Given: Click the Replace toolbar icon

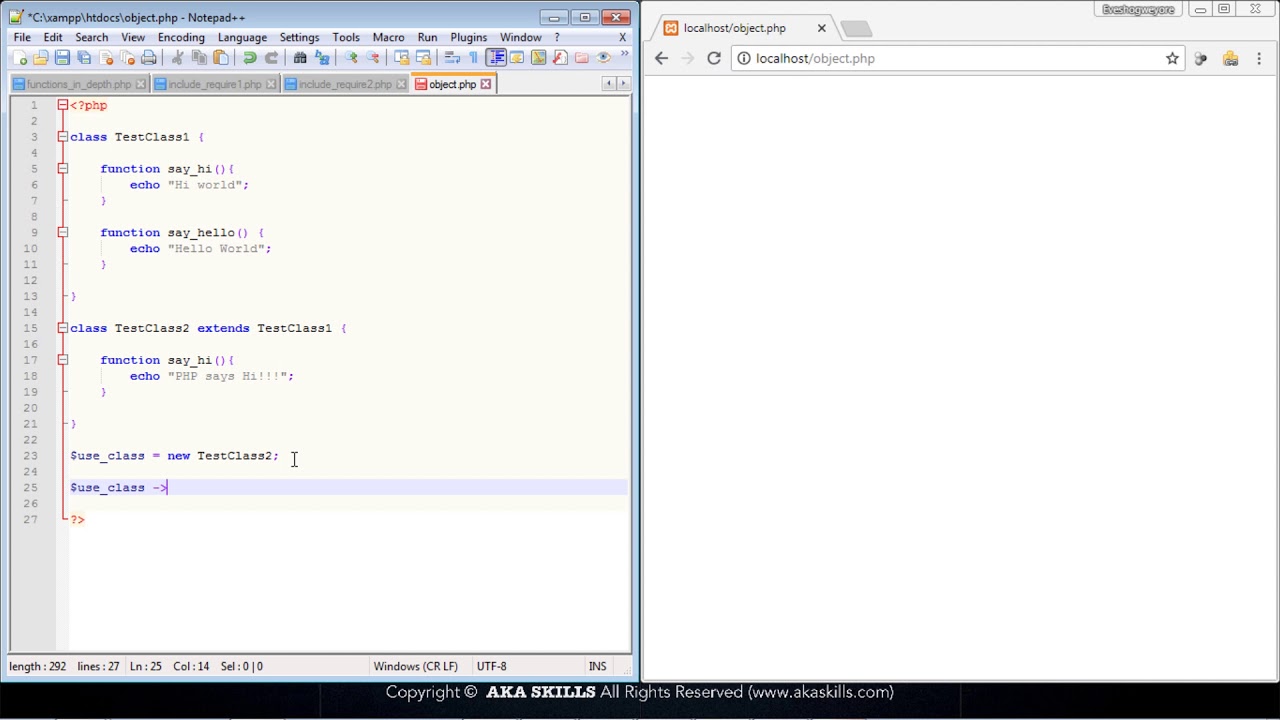Looking at the screenshot, I should pyautogui.click(x=322, y=58).
